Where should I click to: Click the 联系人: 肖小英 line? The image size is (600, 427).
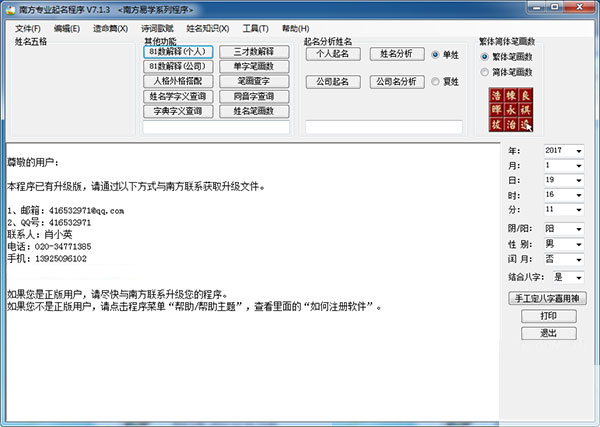point(39,234)
